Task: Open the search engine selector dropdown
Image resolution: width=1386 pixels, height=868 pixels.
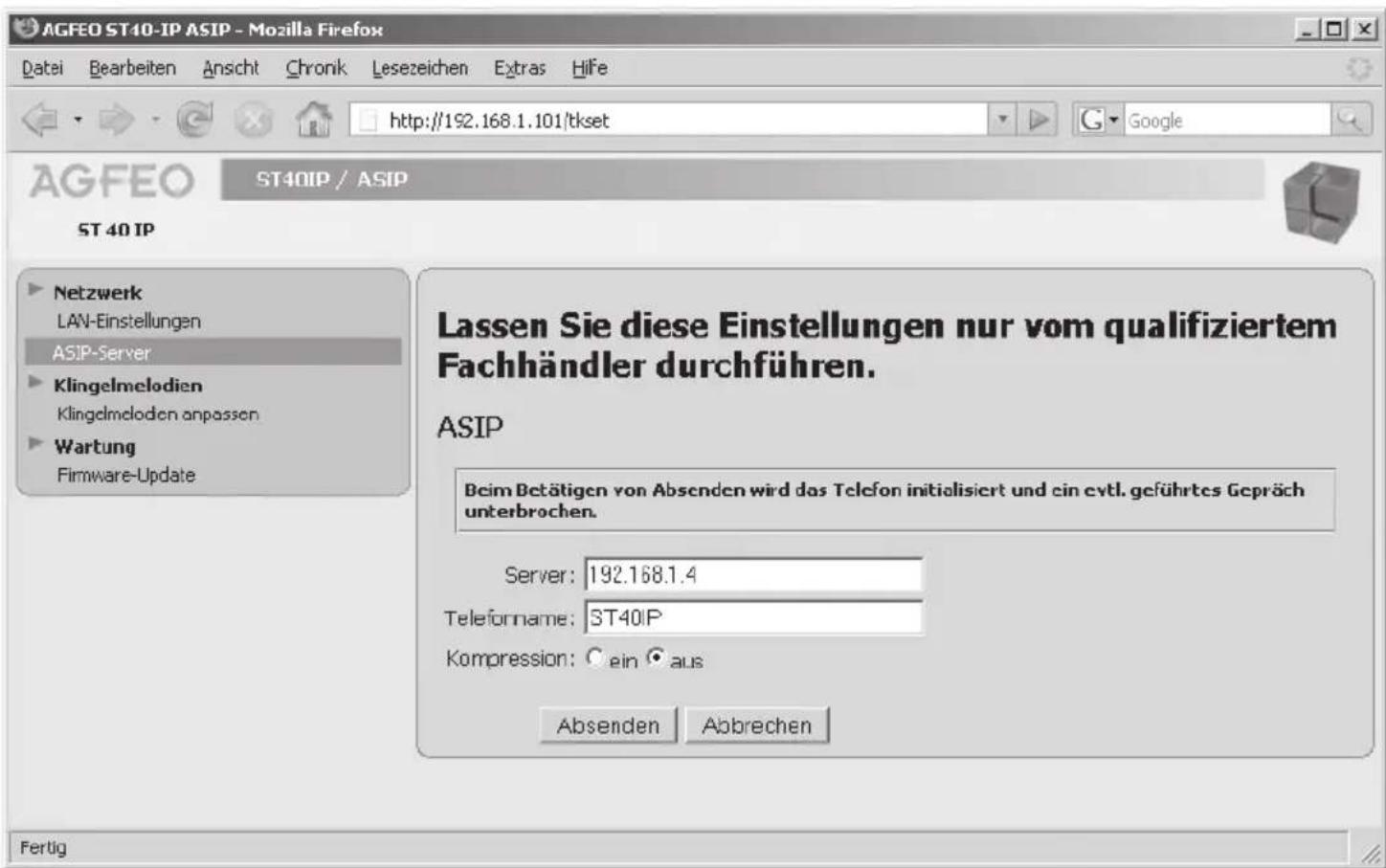Action: point(1097,120)
